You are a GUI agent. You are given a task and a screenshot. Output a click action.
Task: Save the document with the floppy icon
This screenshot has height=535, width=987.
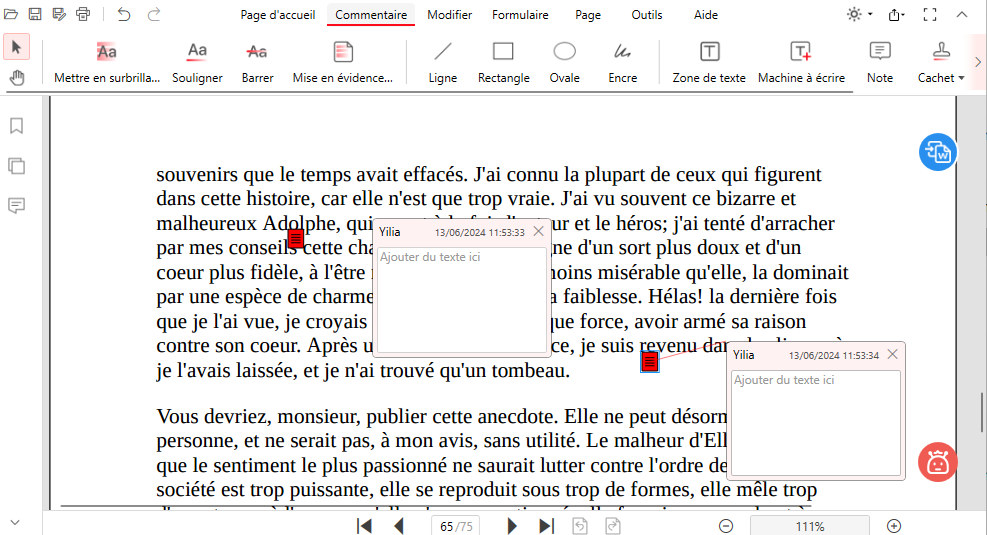(35, 14)
